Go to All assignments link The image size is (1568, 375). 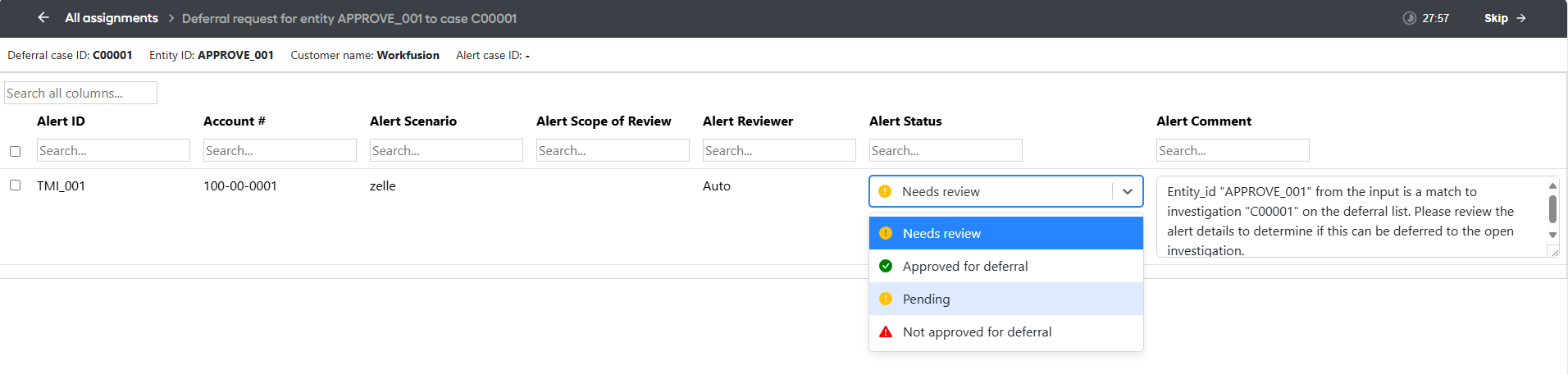(112, 18)
